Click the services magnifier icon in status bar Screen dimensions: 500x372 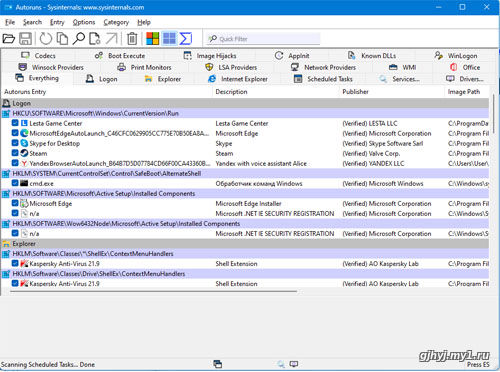point(281,364)
